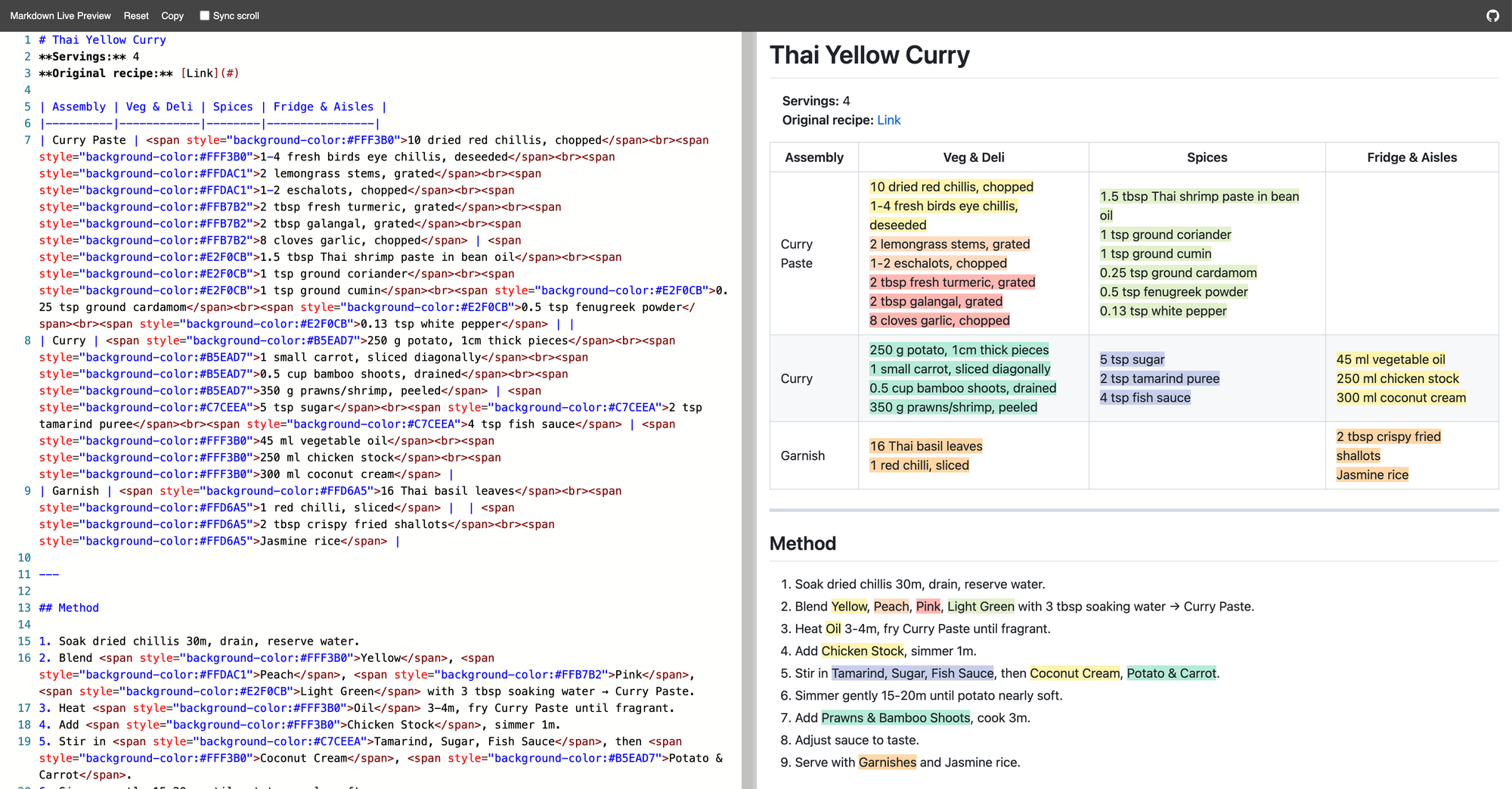
Task: Click the green highlighted Prawns & Bamboo Shoots
Action: click(x=895, y=718)
